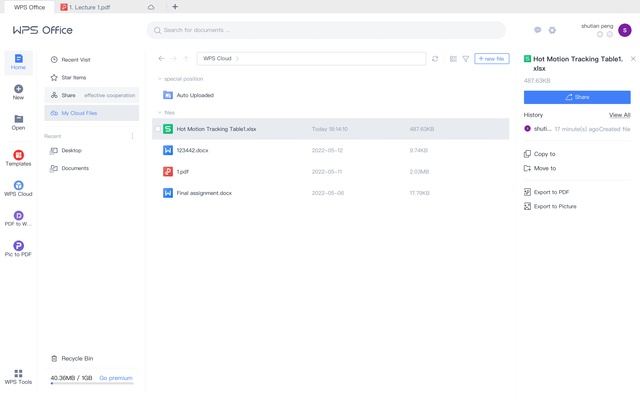
Task: Click the Move to action
Action: pos(540,168)
